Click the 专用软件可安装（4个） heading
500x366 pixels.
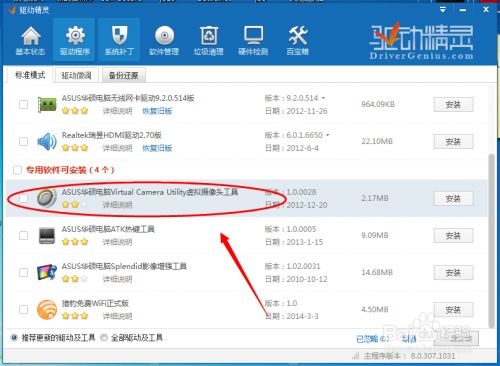pyautogui.click(x=70, y=170)
